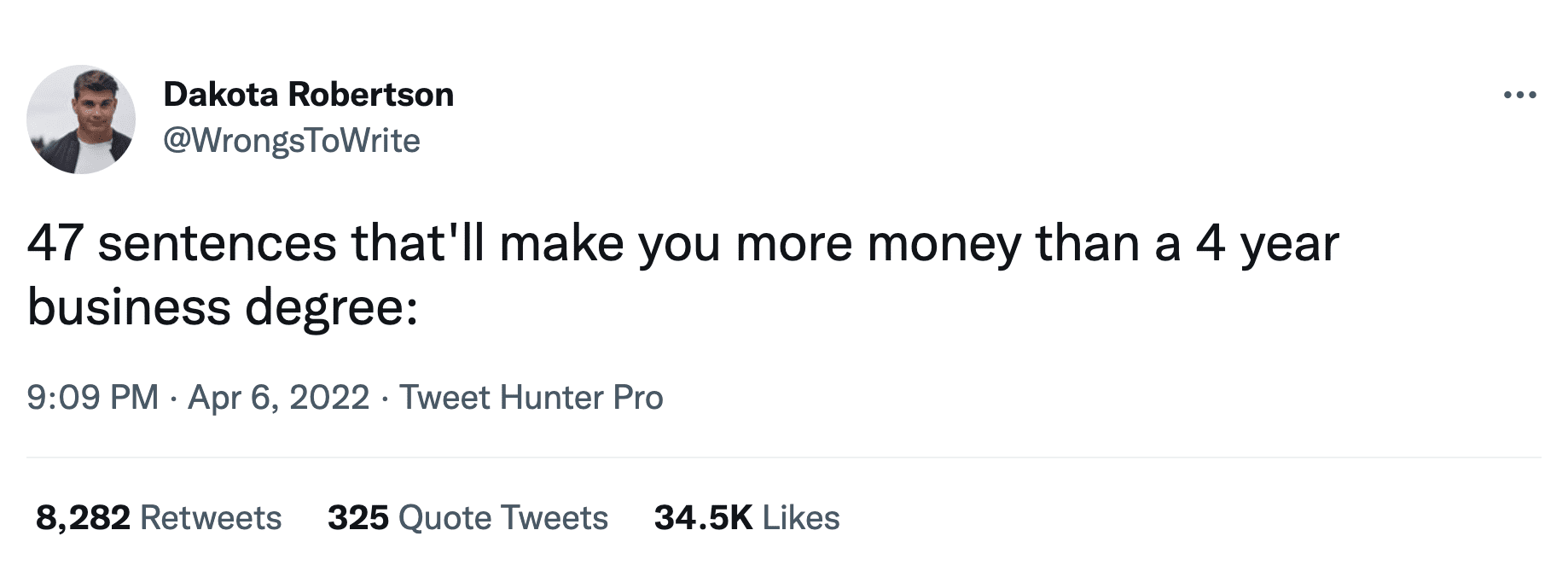1568x571 pixels.
Task: Click the 325 quote count number
Action: 357,518
